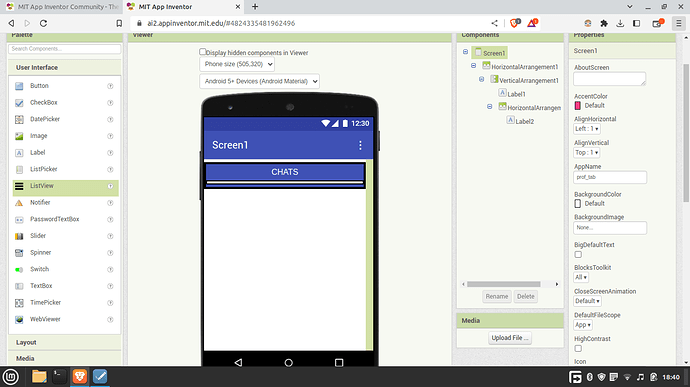Toggle the HighContrast checkbox
This screenshot has height=387, width=690.
(578, 349)
